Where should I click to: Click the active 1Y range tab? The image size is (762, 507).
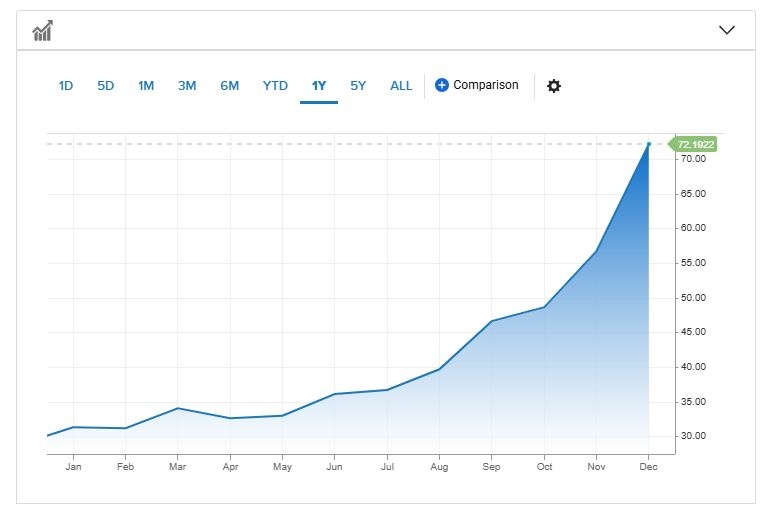point(319,86)
